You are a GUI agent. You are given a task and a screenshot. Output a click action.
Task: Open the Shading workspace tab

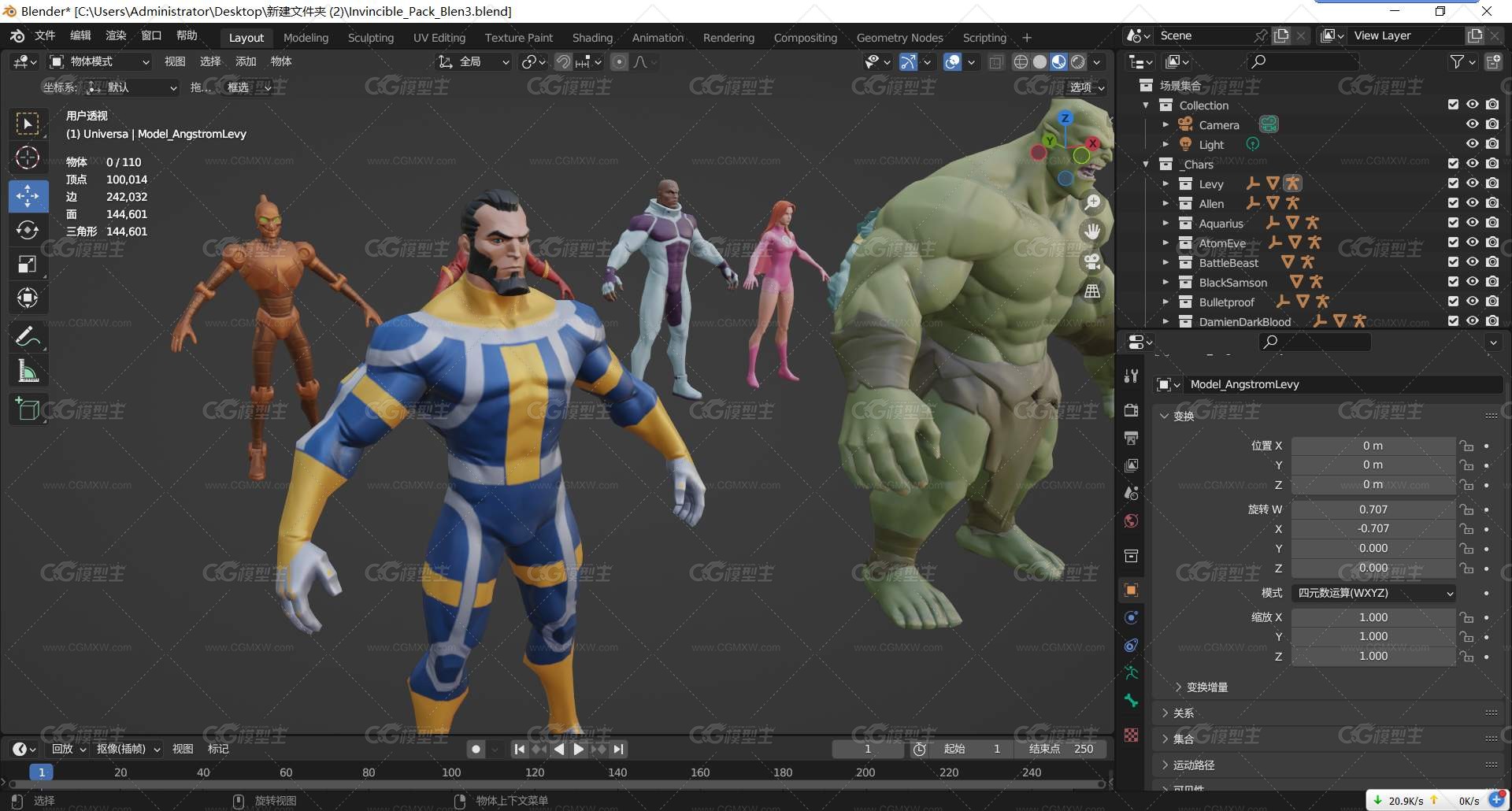point(592,38)
